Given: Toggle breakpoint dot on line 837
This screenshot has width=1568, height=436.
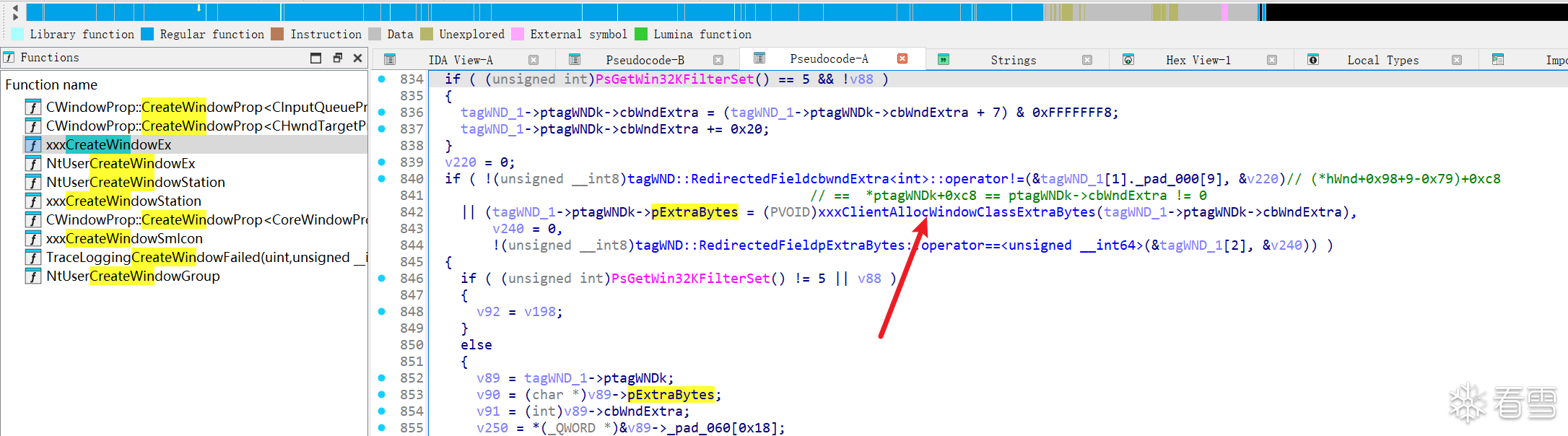Looking at the screenshot, I should [382, 128].
